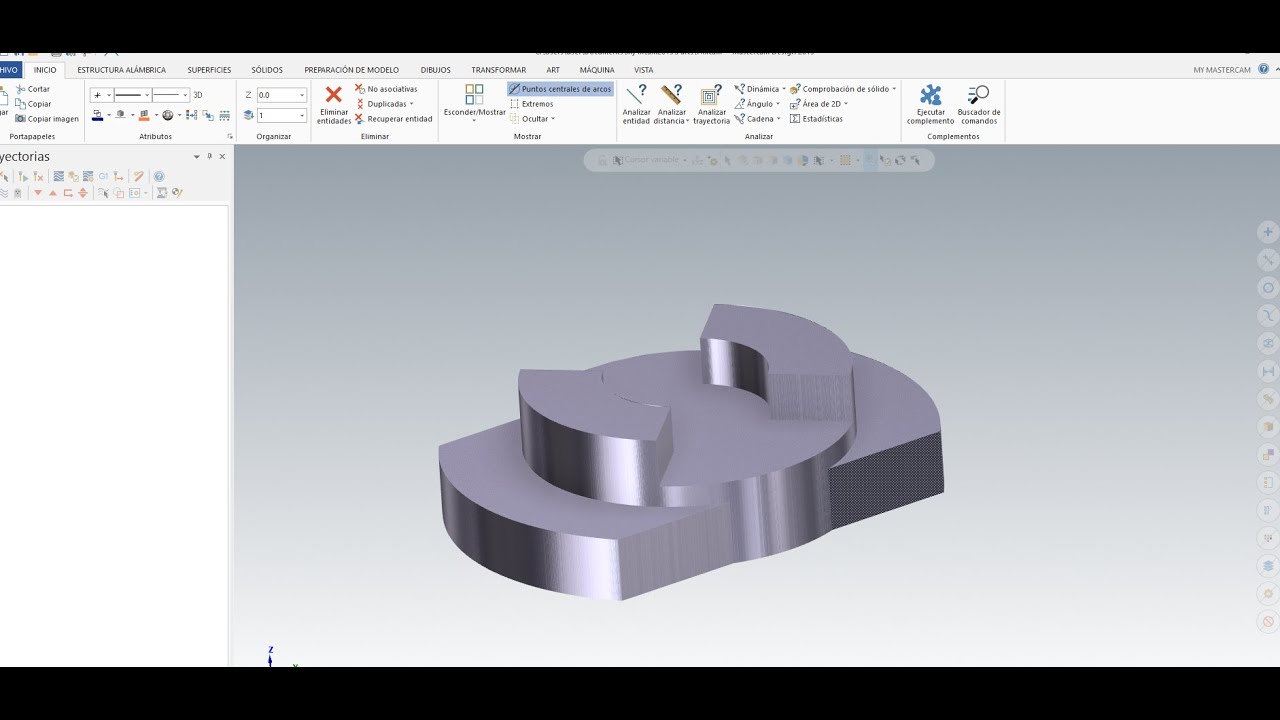The width and height of the screenshot is (1280, 720).
Task: Click the red X Eliminar entidades icon
Action: pos(334,95)
